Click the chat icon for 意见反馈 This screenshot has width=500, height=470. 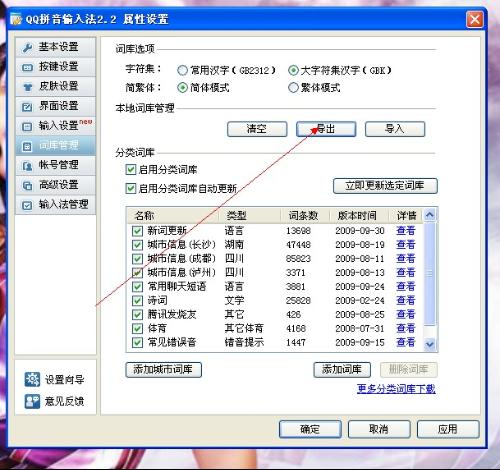[32, 401]
